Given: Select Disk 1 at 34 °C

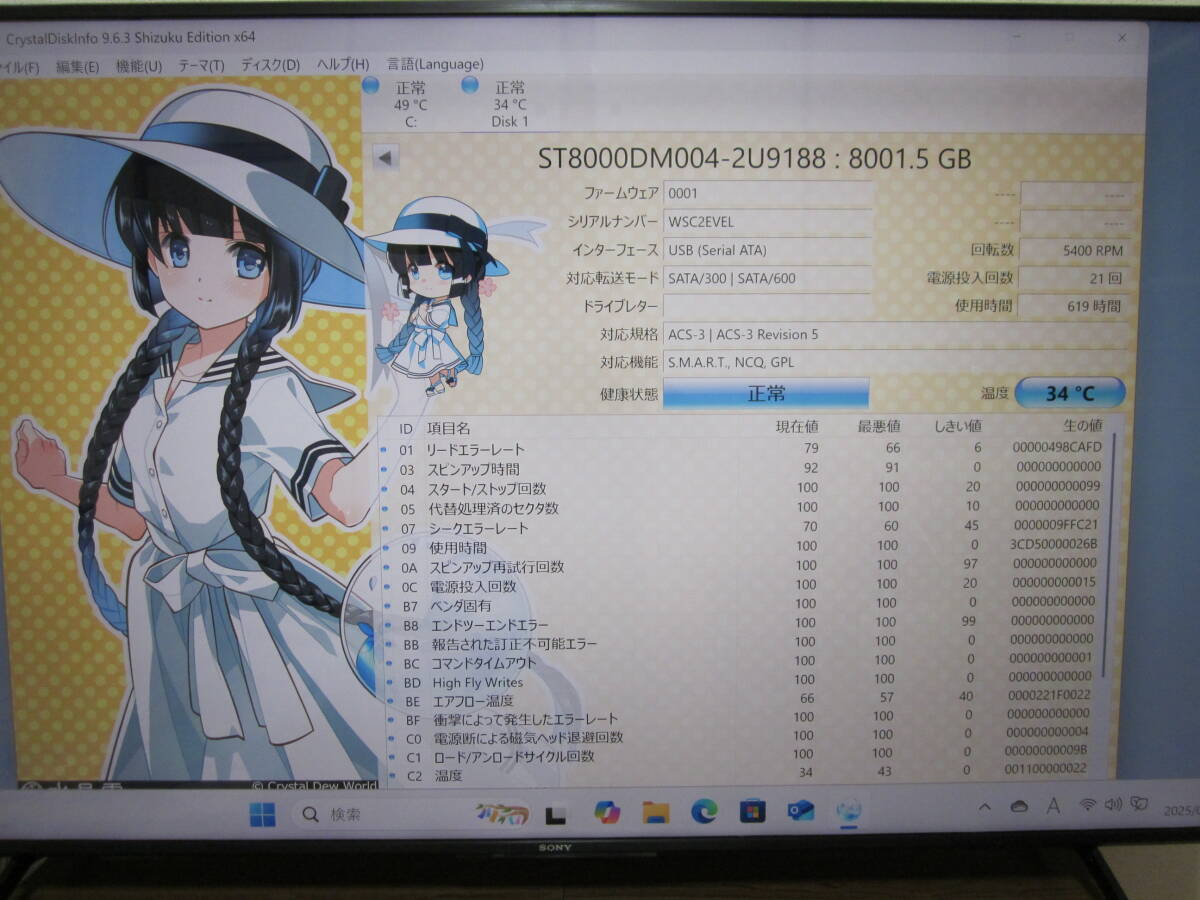Looking at the screenshot, I should pos(509,104).
